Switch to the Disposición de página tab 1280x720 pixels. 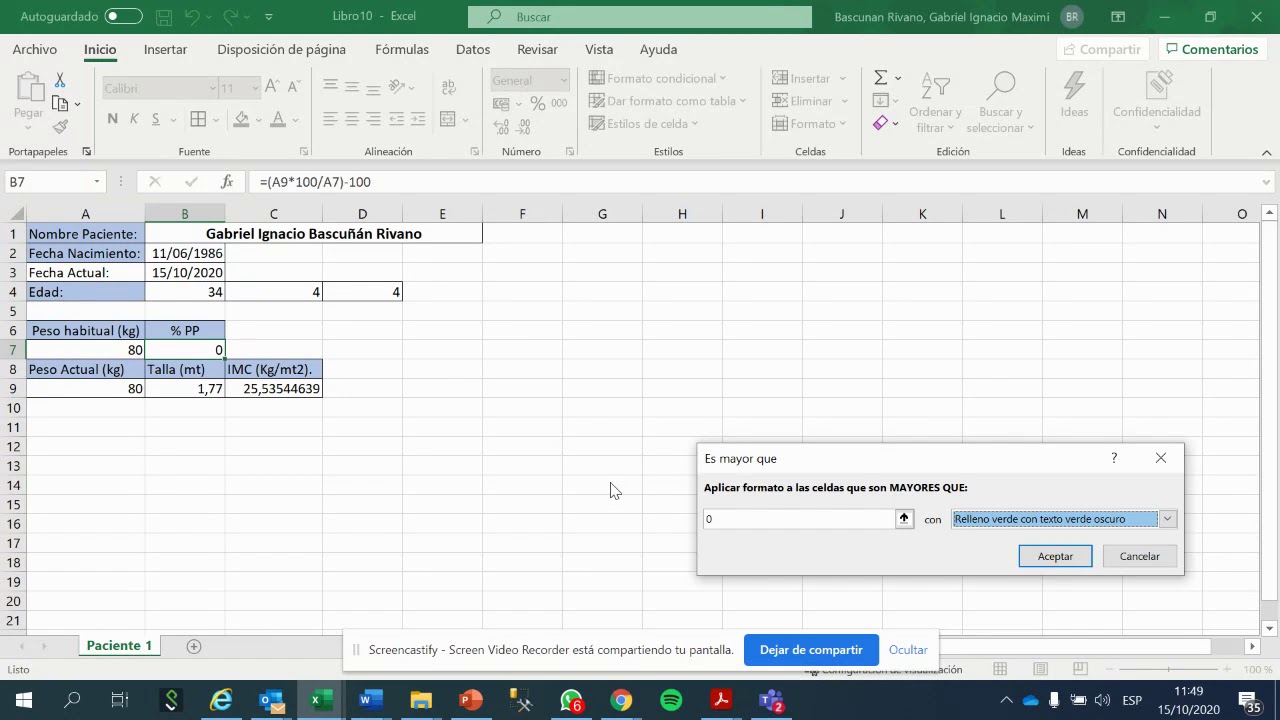[281, 49]
